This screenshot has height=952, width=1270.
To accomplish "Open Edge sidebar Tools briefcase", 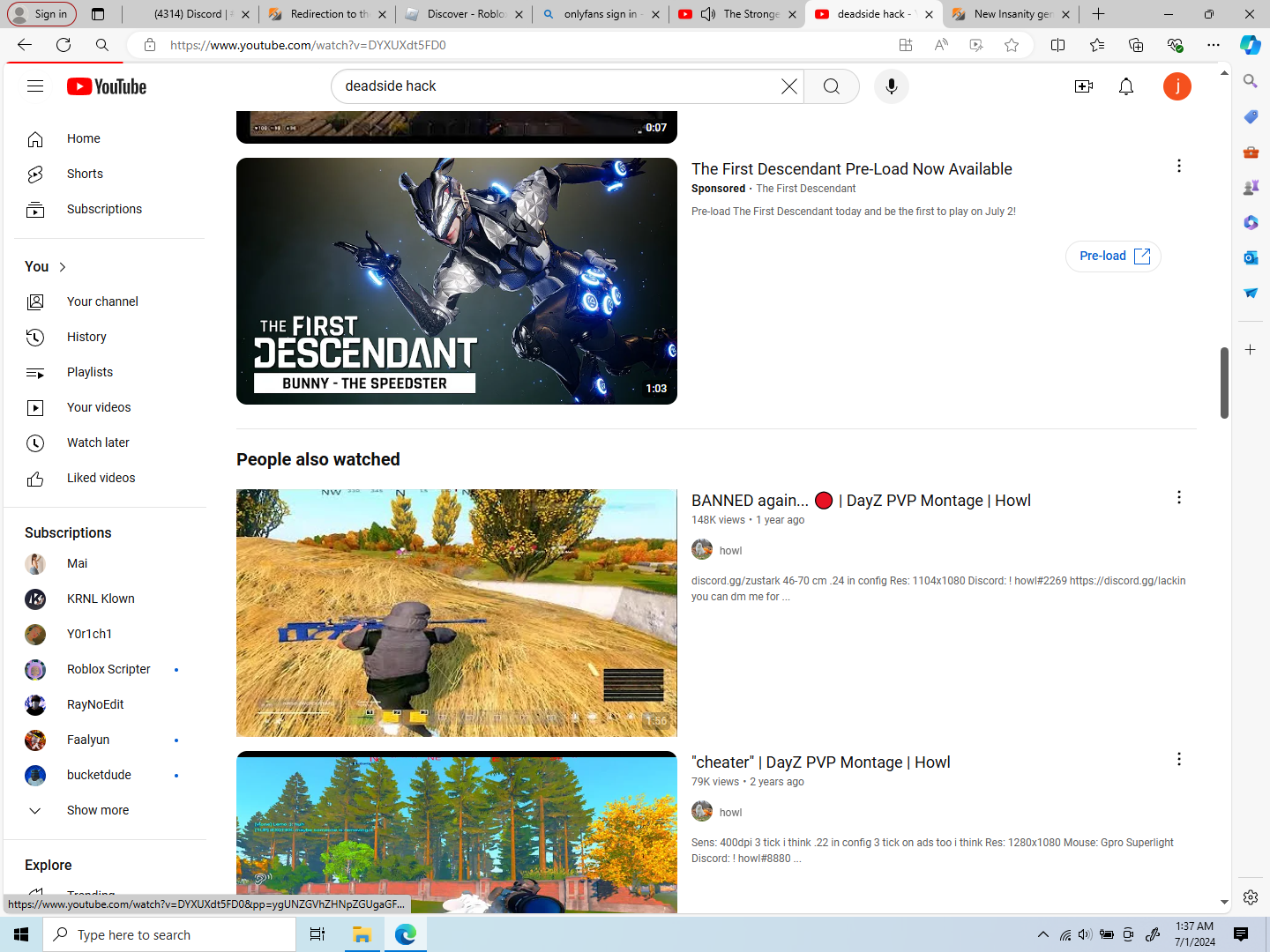I will (x=1251, y=152).
